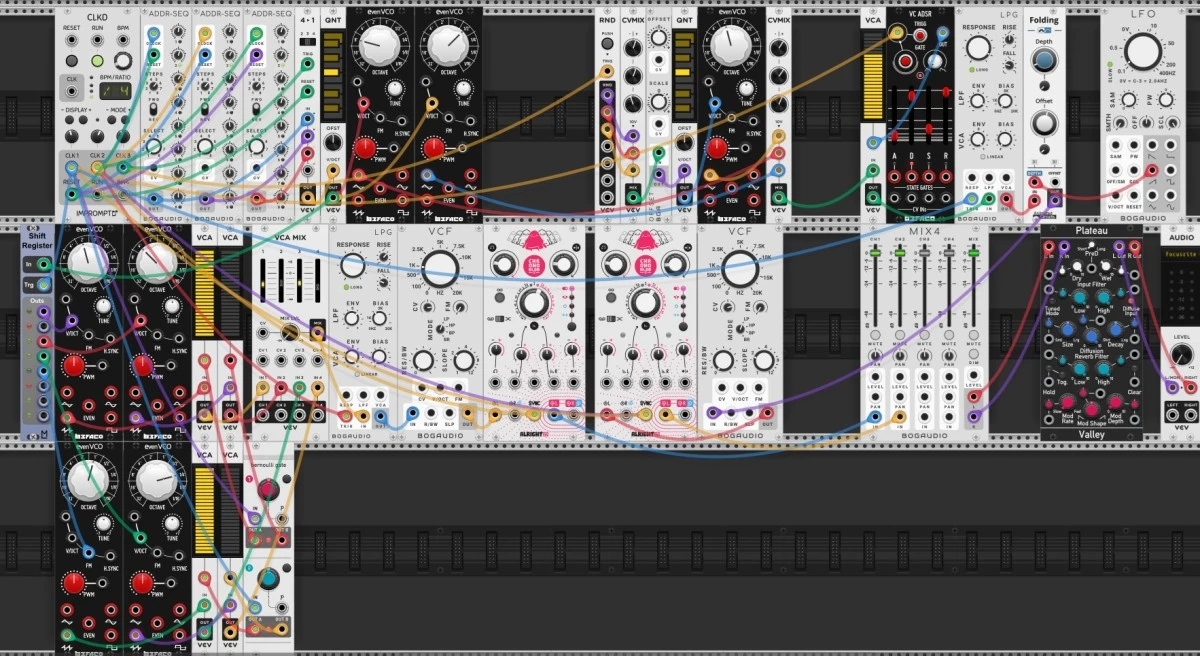This screenshot has width=1200, height=656.
Task: Click the Folding Offset knob
Action: [x=1044, y=123]
